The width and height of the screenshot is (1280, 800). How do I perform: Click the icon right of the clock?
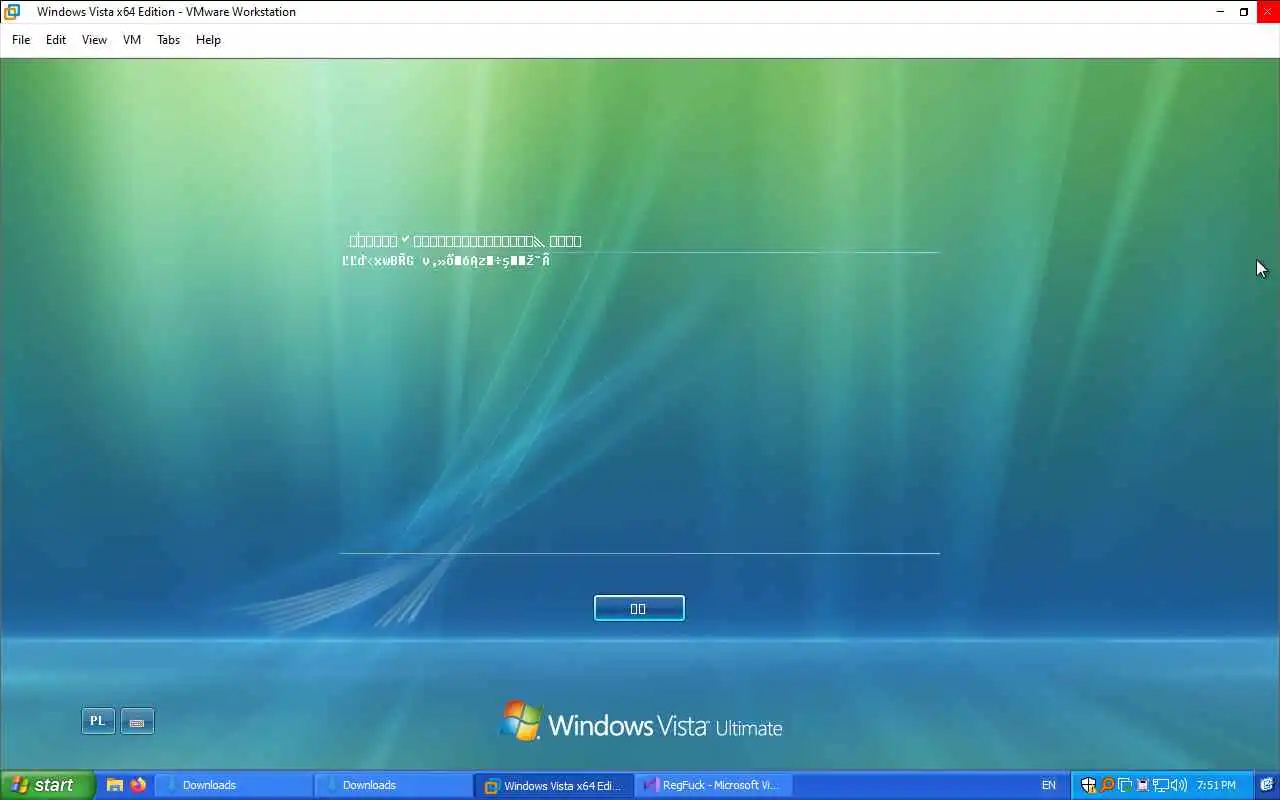1266,785
